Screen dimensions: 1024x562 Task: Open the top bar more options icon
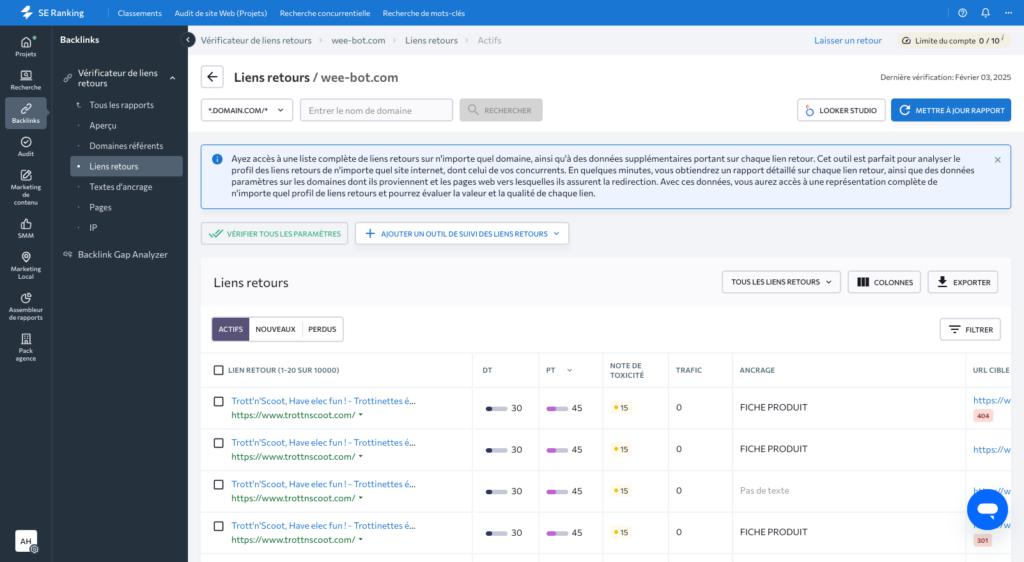(1008, 12)
